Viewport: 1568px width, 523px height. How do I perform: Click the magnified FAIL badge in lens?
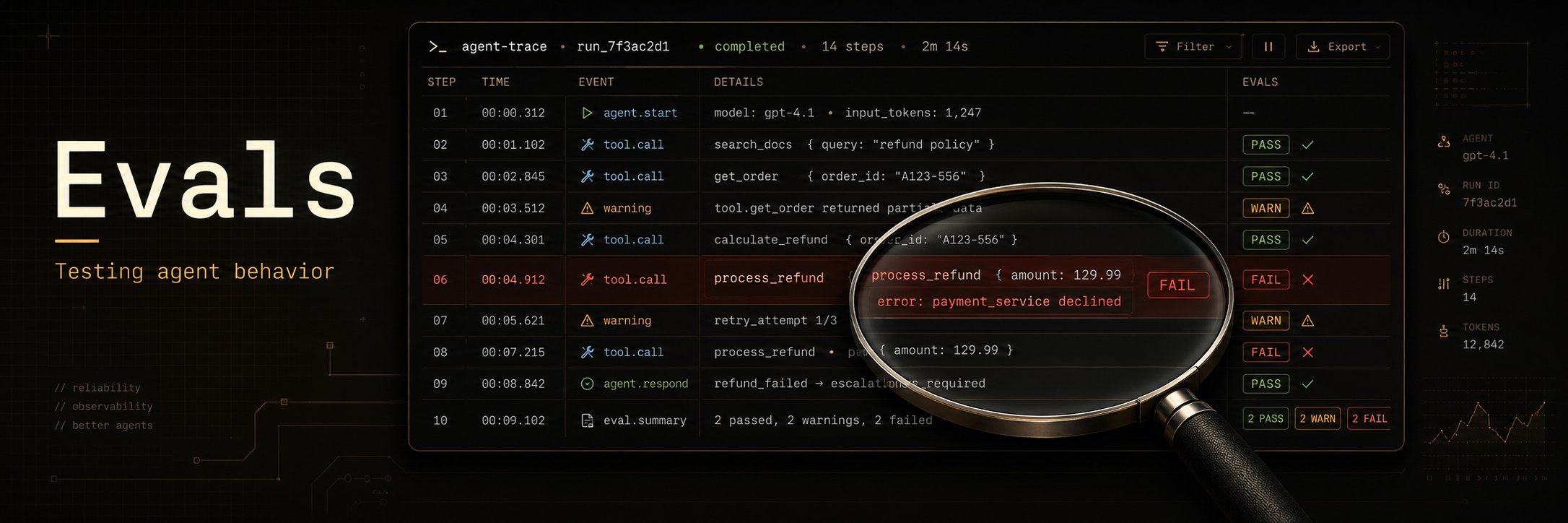tap(1177, 285)
